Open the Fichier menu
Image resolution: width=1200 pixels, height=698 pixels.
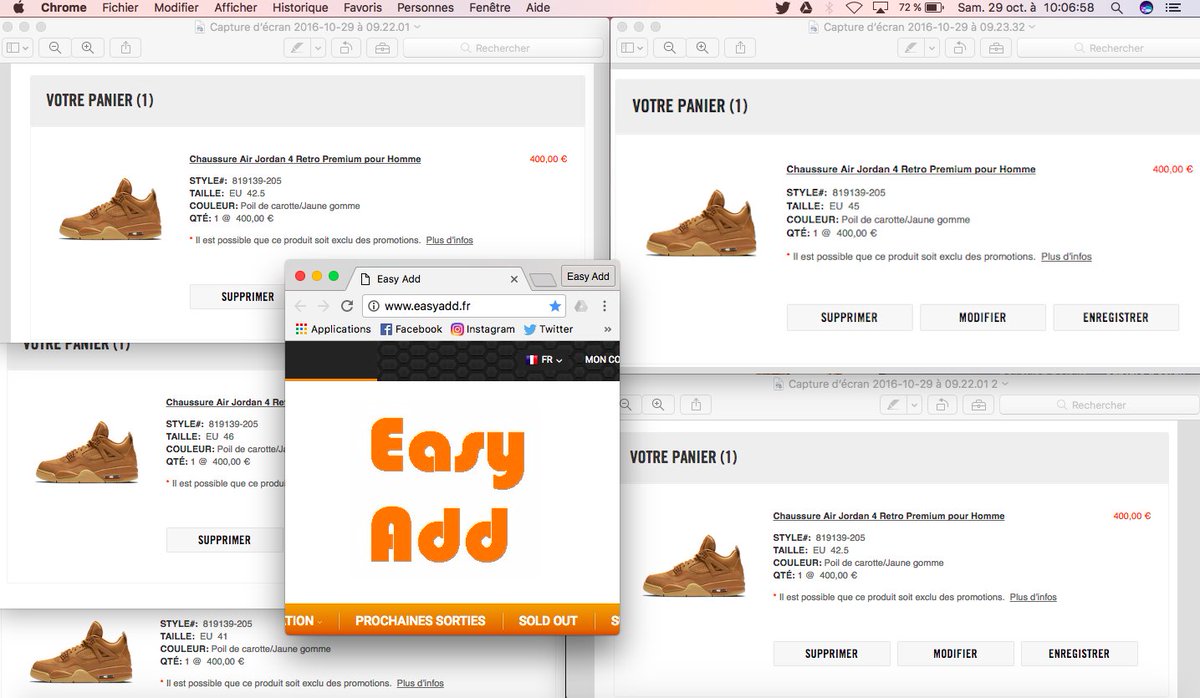point(120,8)
